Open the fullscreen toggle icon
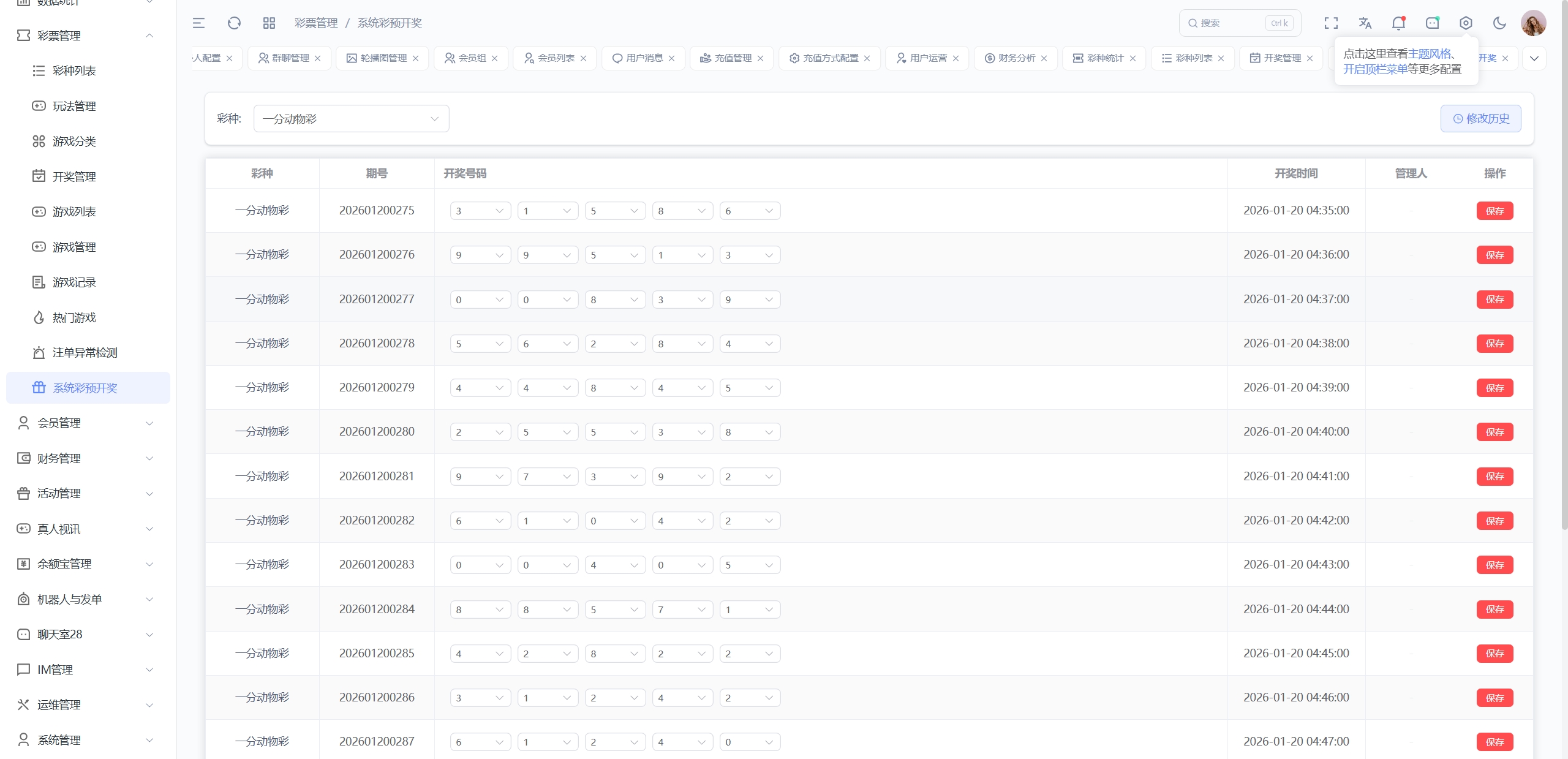 point(1331,23)
